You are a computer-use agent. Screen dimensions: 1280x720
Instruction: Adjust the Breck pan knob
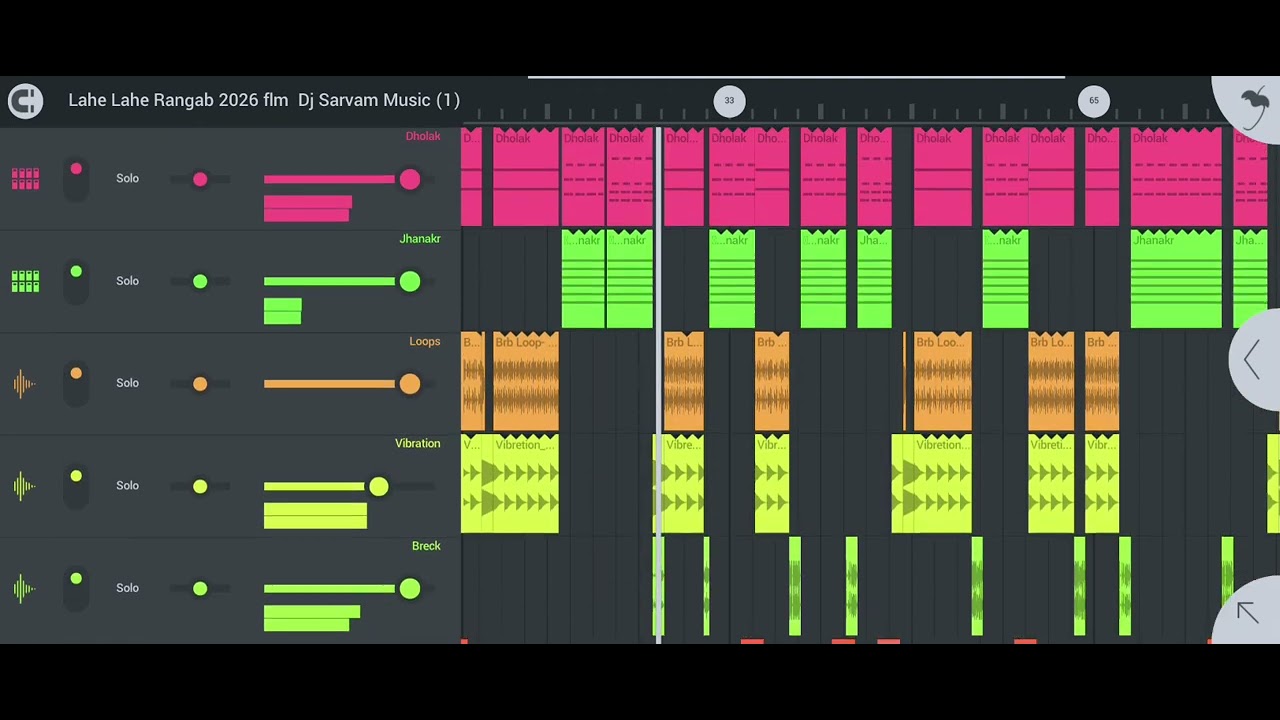(x=200, y=589)
